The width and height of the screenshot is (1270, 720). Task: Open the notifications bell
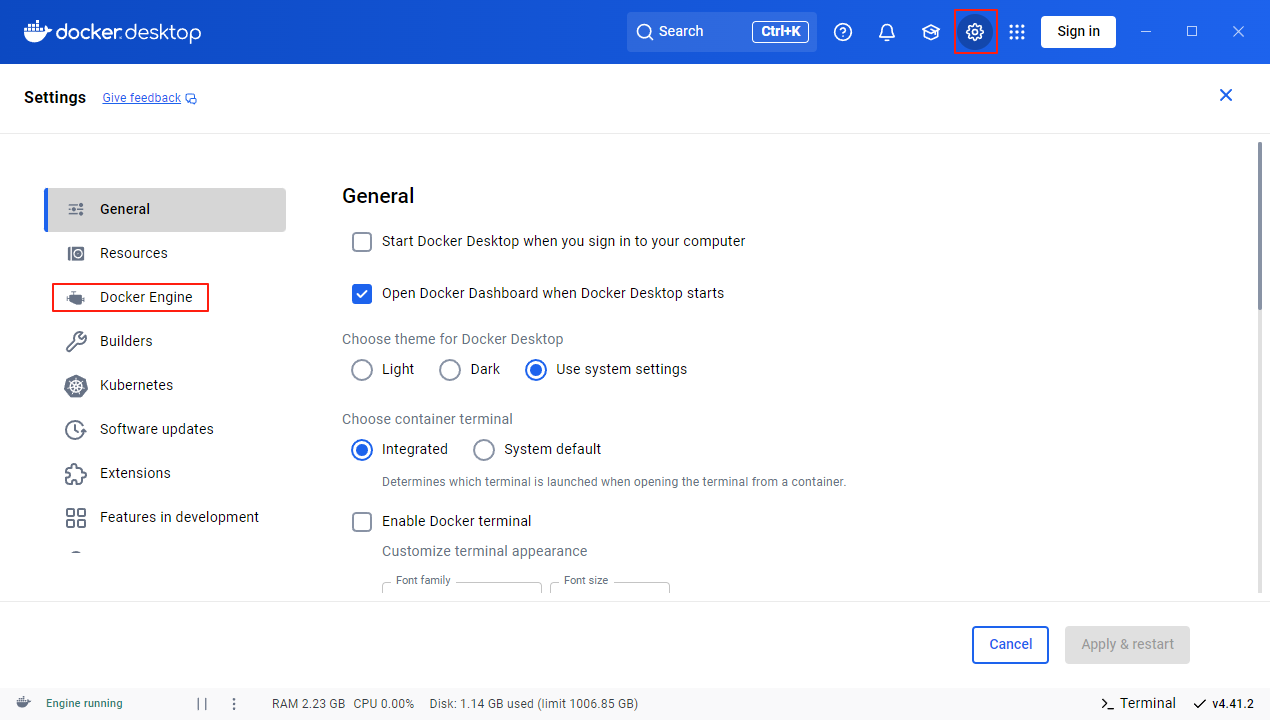pyautogui.click(x=887, y=32)
